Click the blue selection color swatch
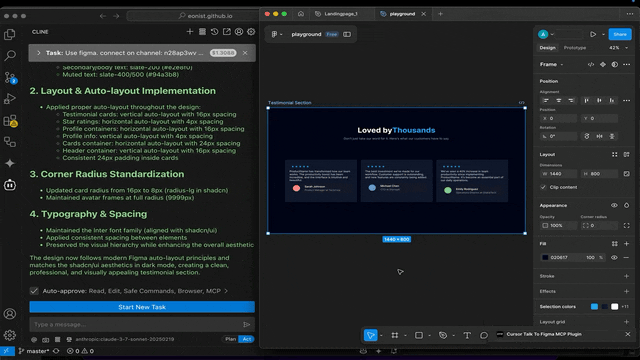The height and width of the screenshot is (360, 640). (594, 307)
